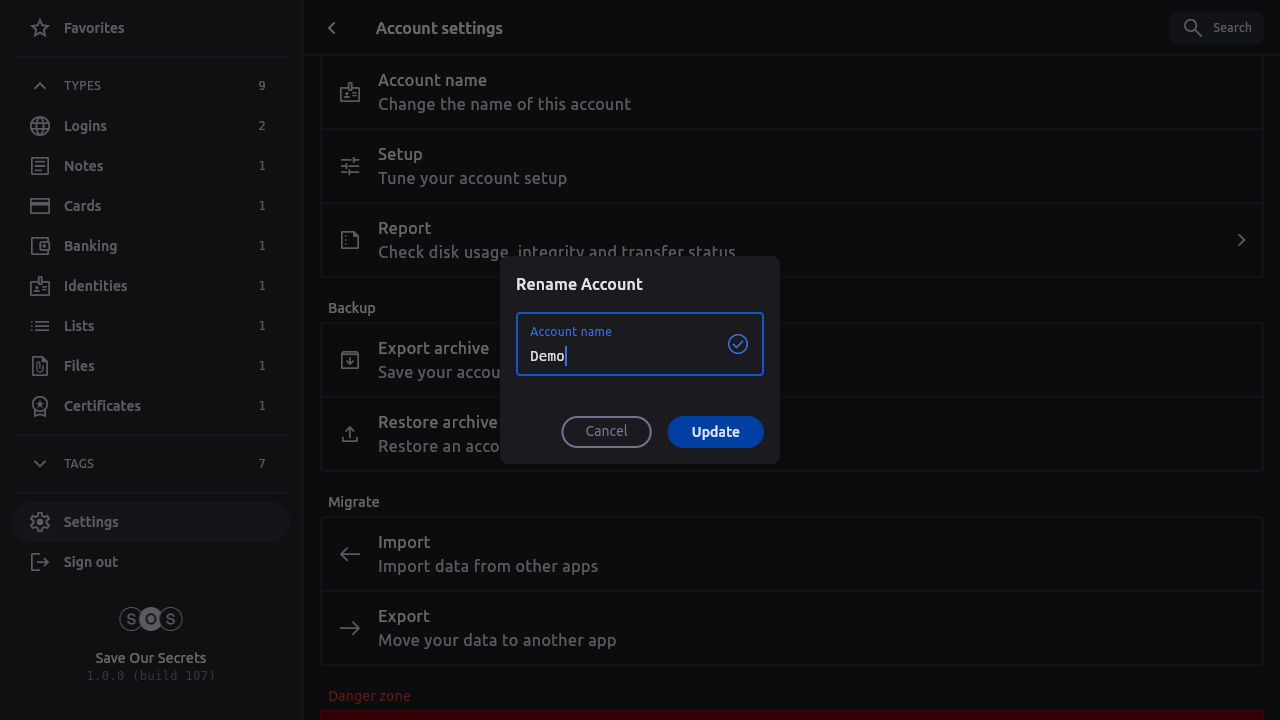The height and width of the screenshot is (720, 1280).
Task: Click the Notes icon in sidebar
Action: coord(40,166)
